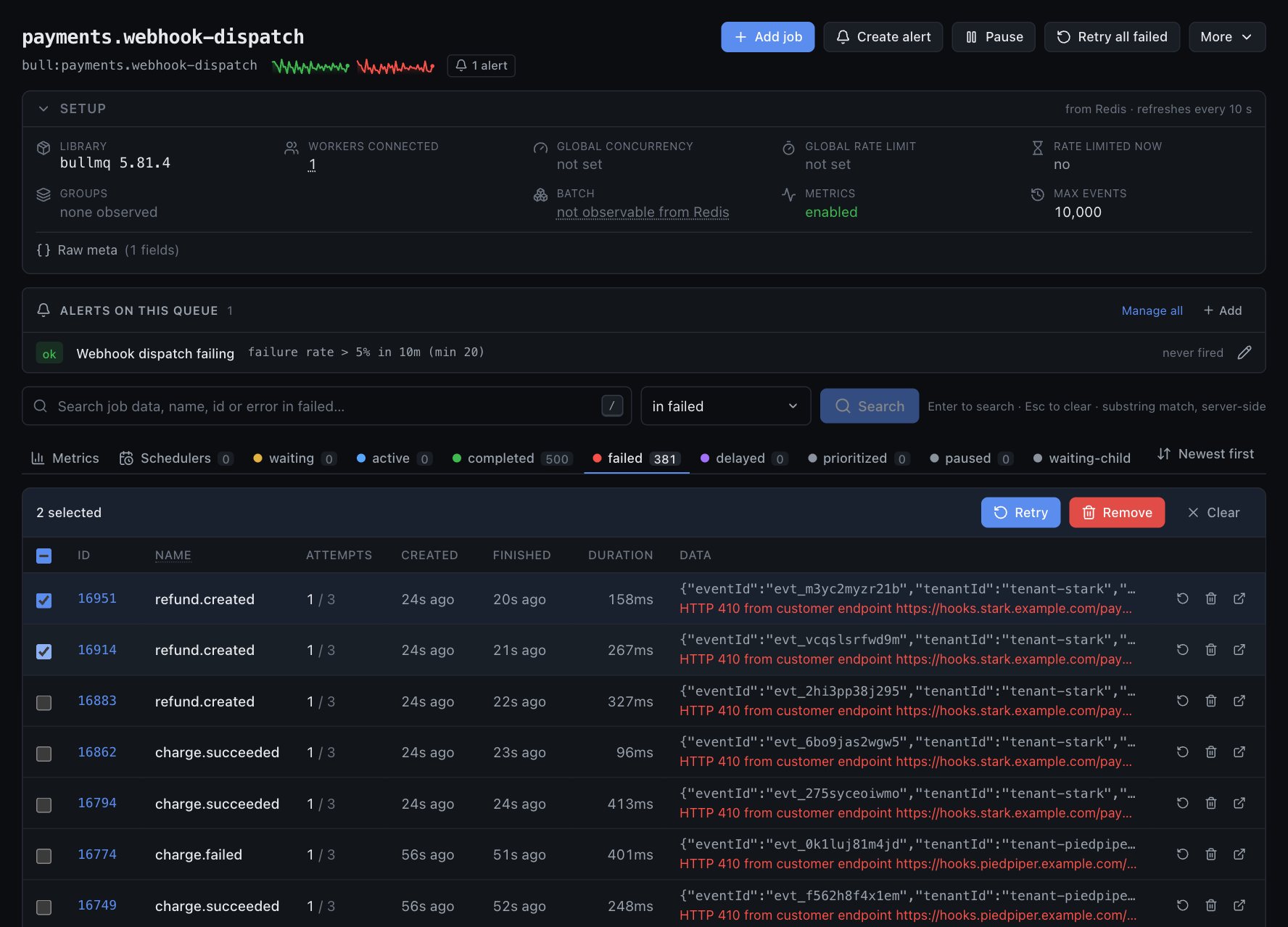Delete job 16883 via trash icon
The width and height of the screenshot is (1288, 927).
[x=1210, y=701]
